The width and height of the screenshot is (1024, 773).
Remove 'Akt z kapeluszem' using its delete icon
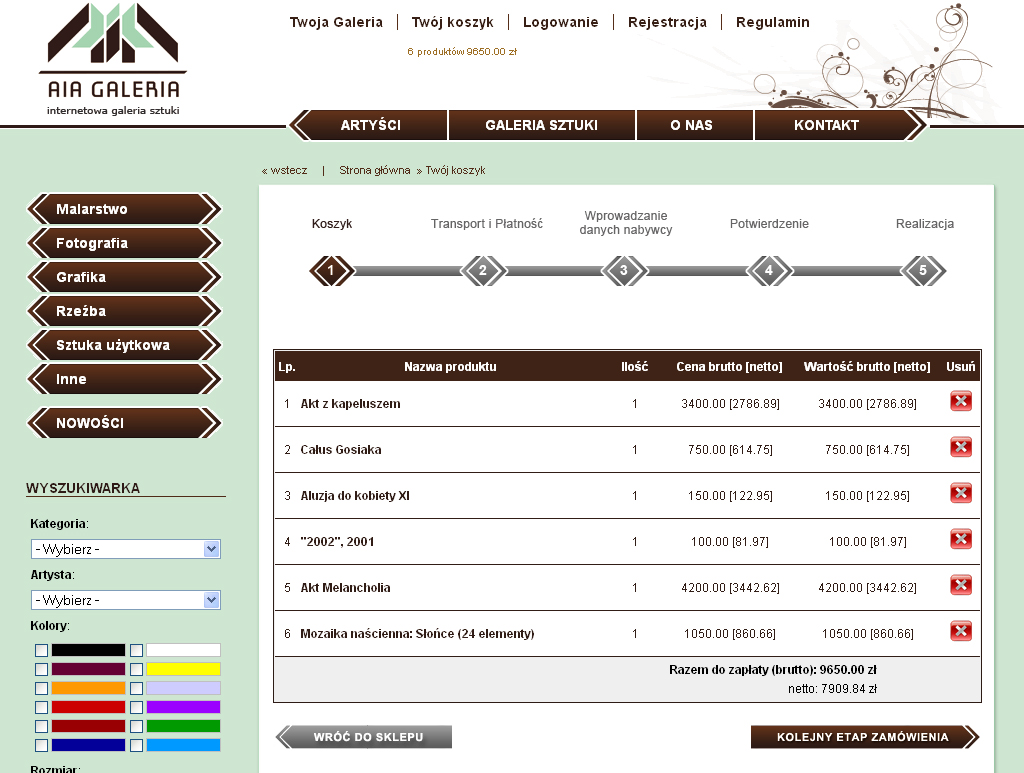point(960,402)
